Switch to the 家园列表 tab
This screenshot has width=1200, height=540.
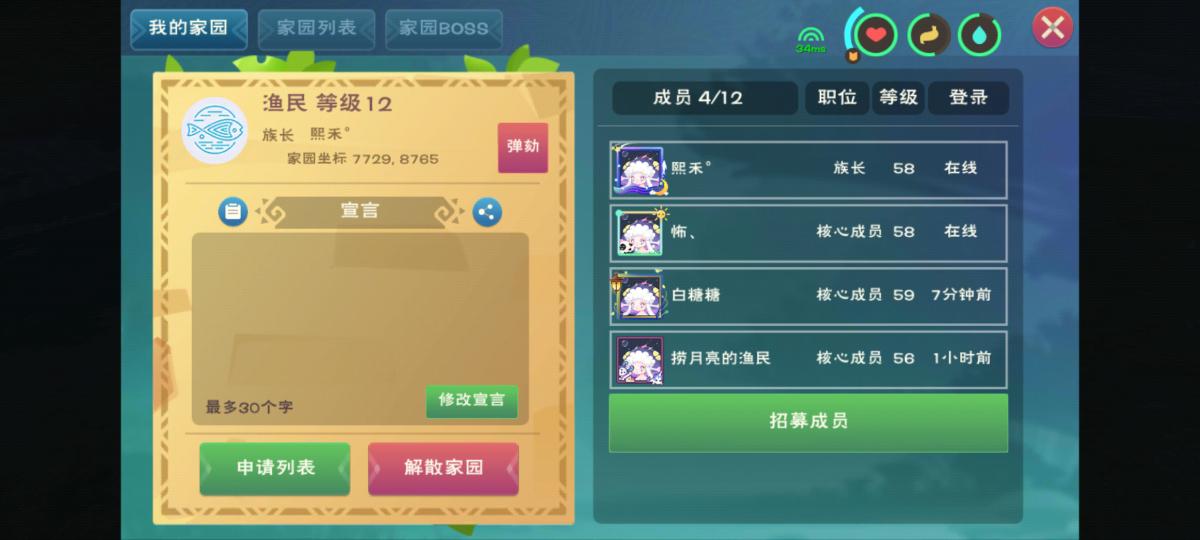[317, 29]
